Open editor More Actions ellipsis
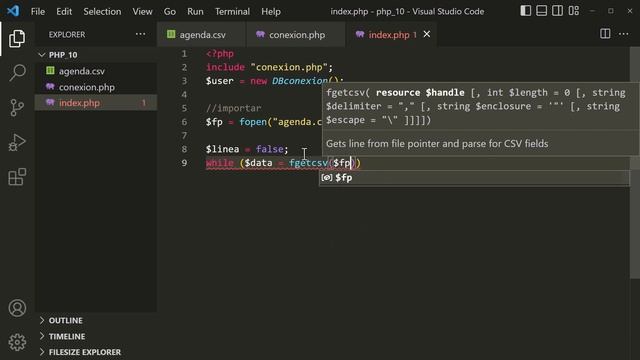Image resolution: width=640 pixels, height=360 pixels. pos(624,34)
